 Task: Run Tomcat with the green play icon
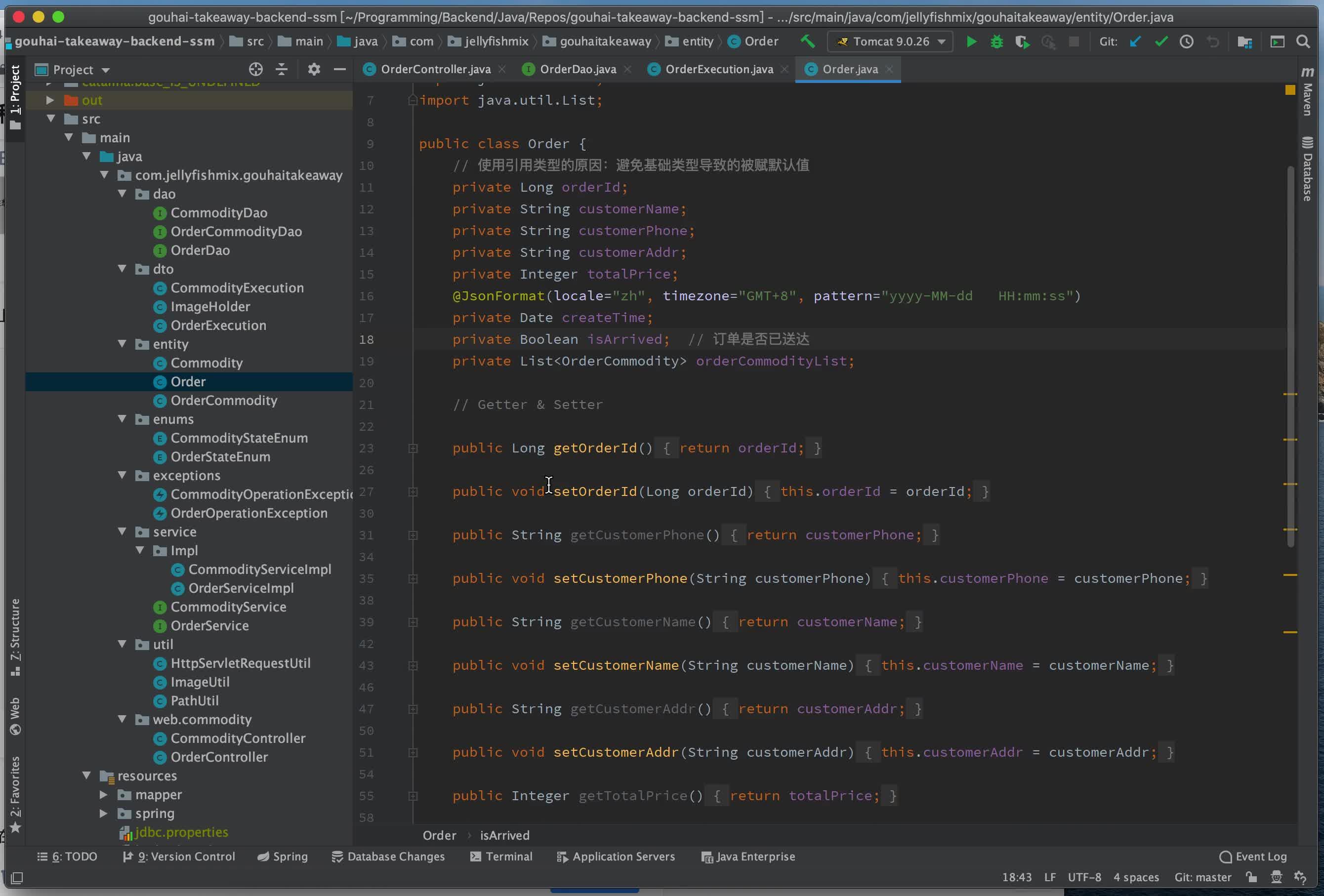click(x=971, y=41)
